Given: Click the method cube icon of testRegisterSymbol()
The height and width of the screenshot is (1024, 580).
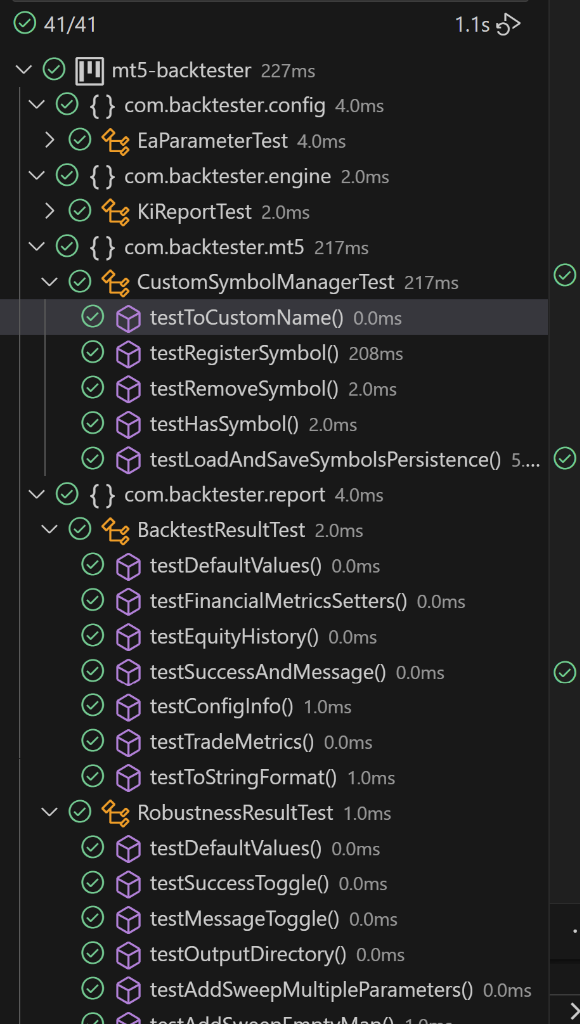Looking at the screenshot, I should tap(128, 353).
